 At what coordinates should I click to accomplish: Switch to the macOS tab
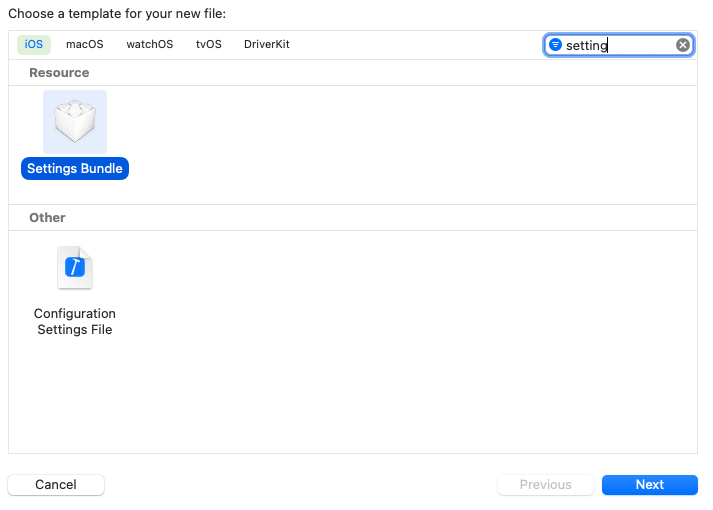85,45
